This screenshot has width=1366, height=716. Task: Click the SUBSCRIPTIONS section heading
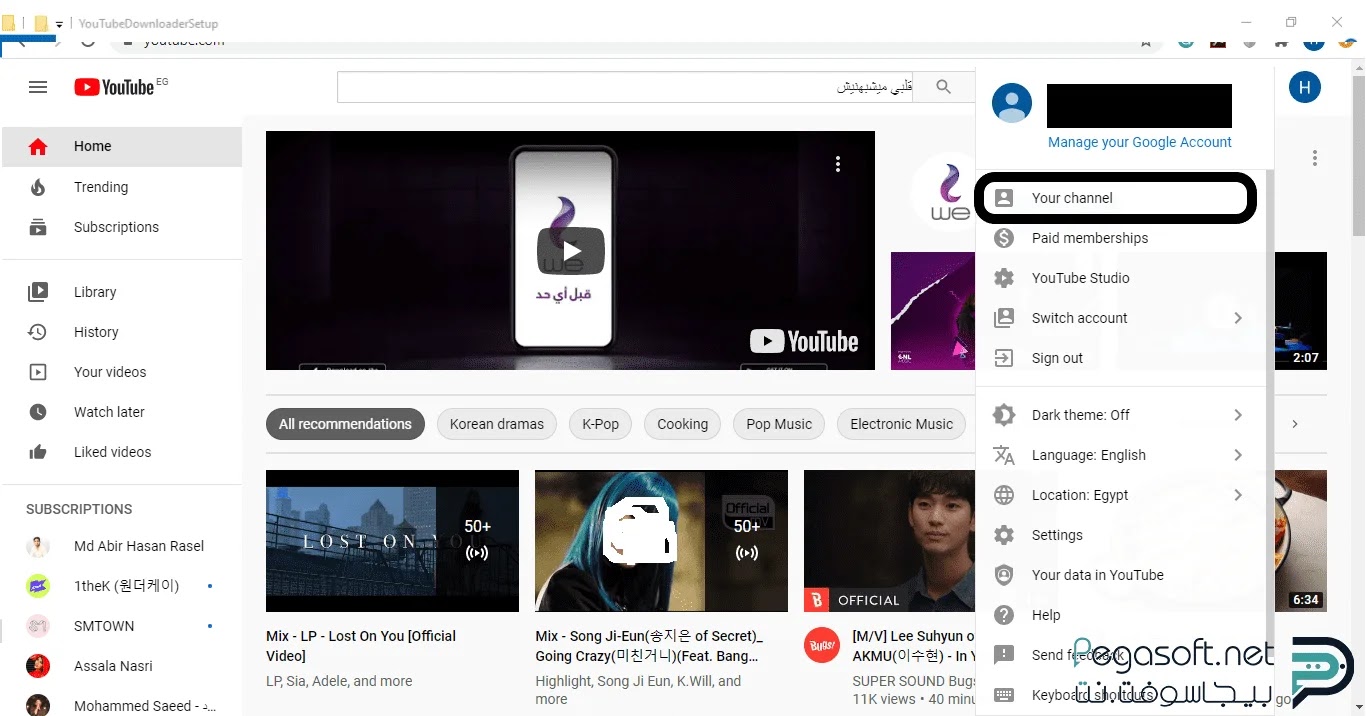(79, 509)
